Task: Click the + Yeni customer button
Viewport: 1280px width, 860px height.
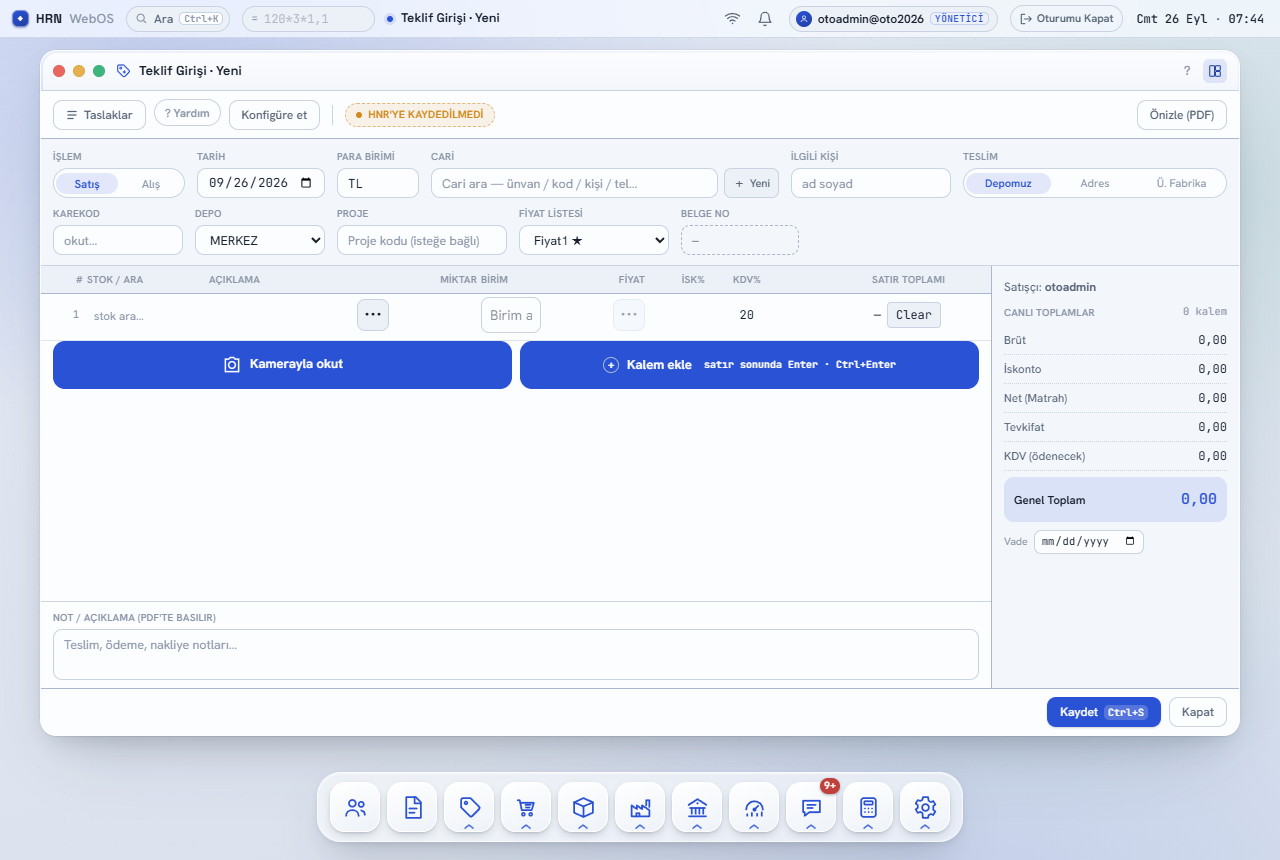Action: click(751, 183)
